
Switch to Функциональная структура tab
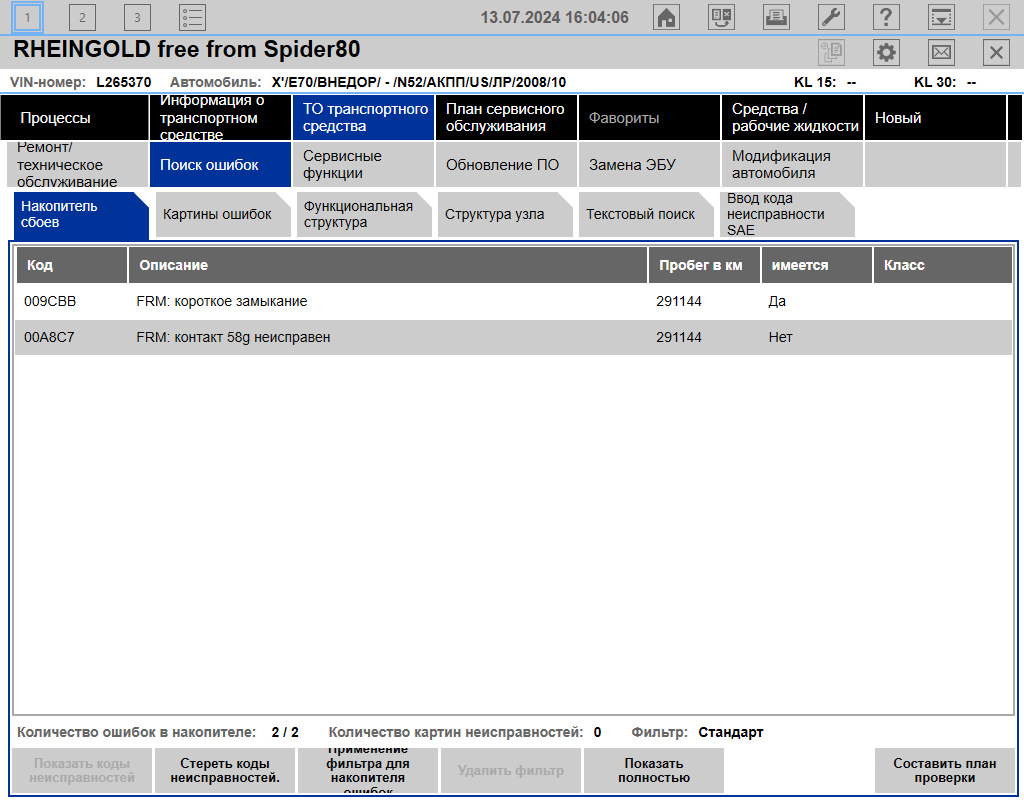tap(364, 214)
